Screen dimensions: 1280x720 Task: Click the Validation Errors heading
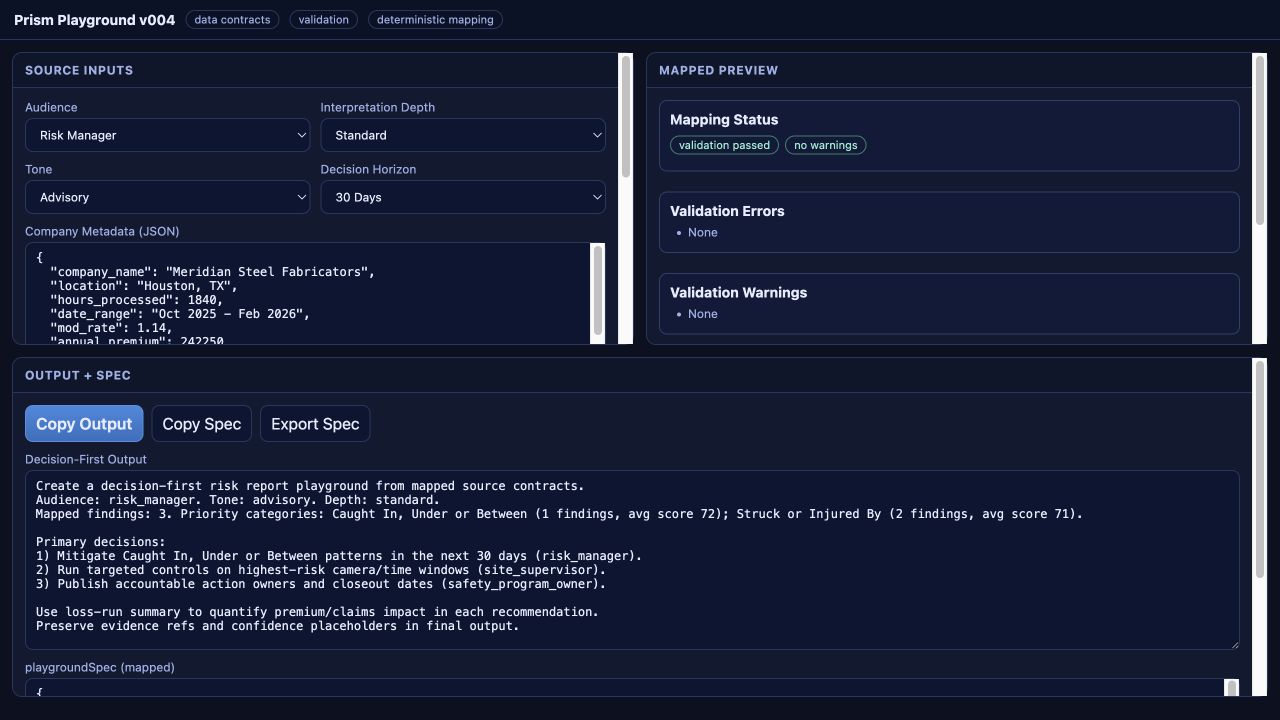coord(727,211)
